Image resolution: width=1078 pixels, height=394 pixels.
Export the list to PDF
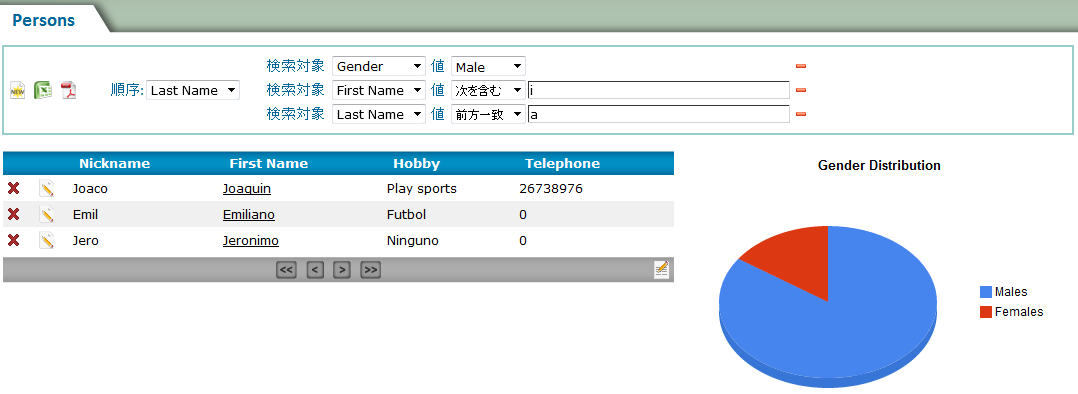point(69,90)
